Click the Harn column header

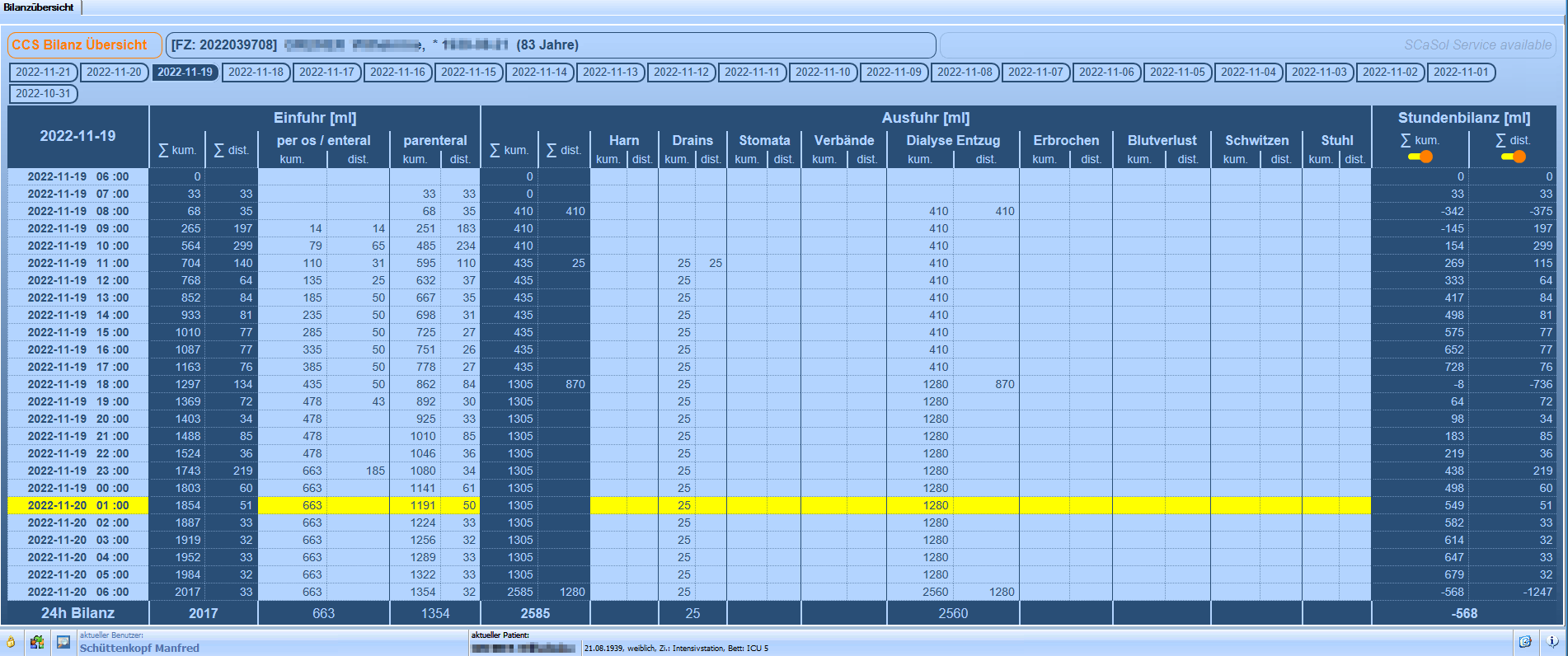click(x=624, y=141)
